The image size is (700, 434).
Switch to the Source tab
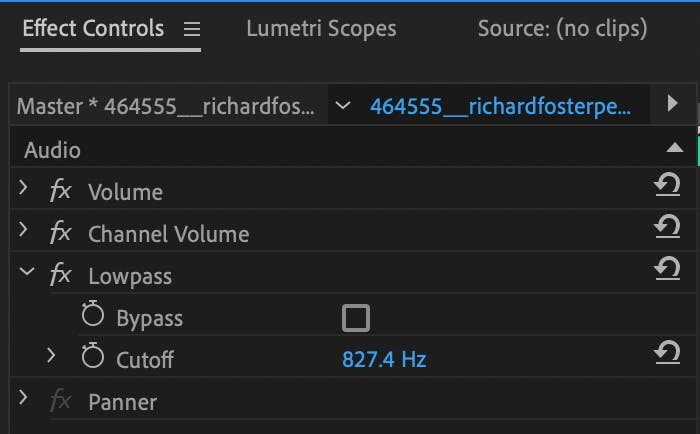click(561, 29)
